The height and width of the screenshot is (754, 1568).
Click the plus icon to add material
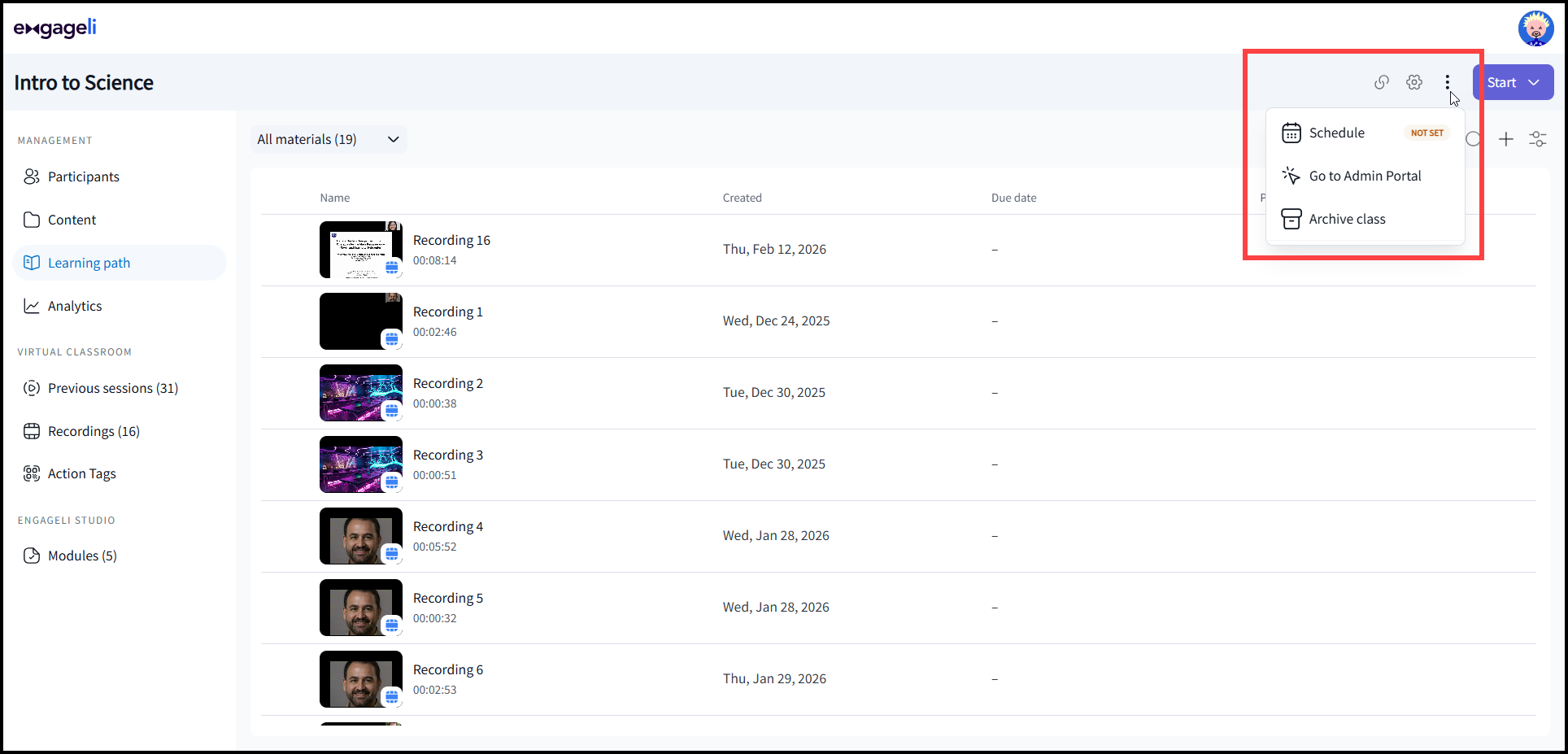pyautogui.click(x=1506, y=139)
